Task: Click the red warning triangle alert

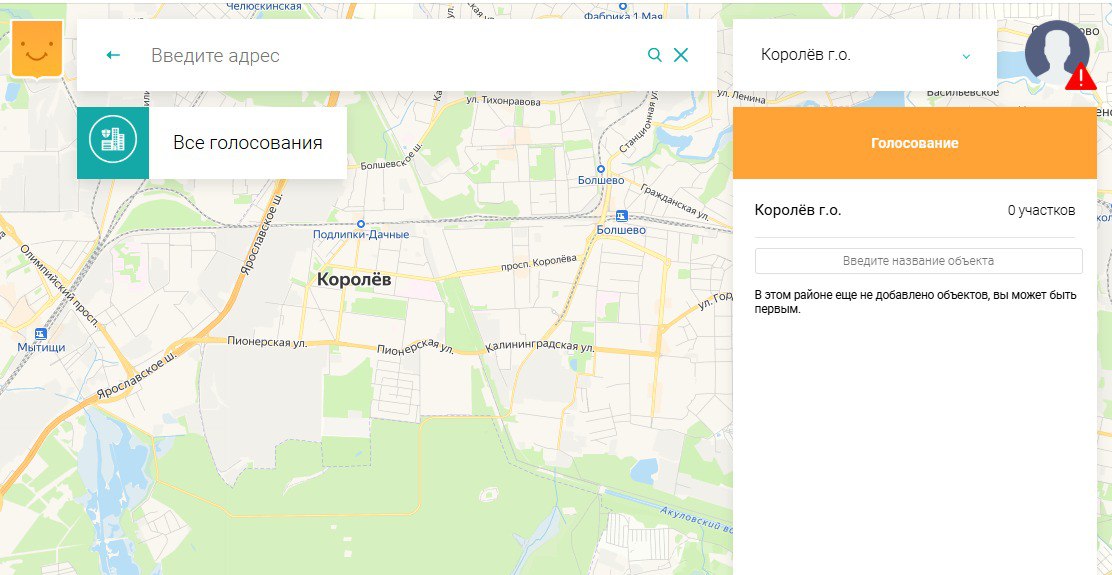Action: pyautogui.click(x=1080, y=78)
